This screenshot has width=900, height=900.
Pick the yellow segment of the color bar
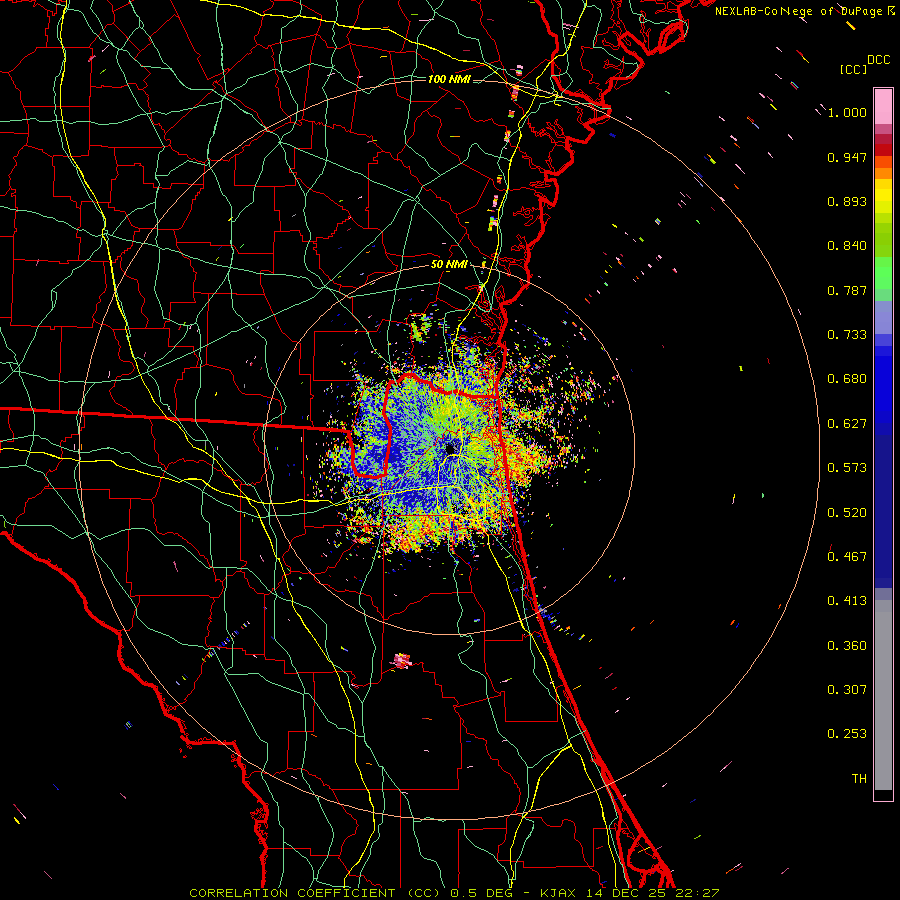[x=883, y=195]
